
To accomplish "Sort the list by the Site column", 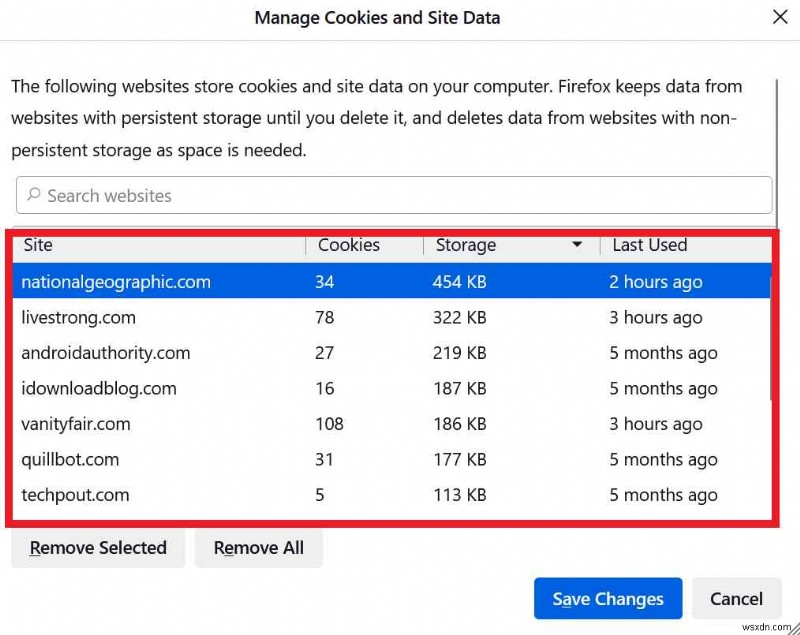I will [37, 245].
